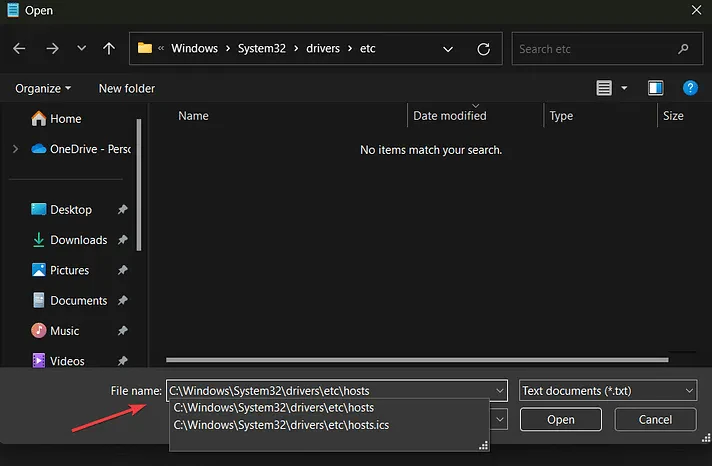712x466 pixels.
Task: Refresh the etc folder listing
Action: pyautogui.click(x=484, y=49)
